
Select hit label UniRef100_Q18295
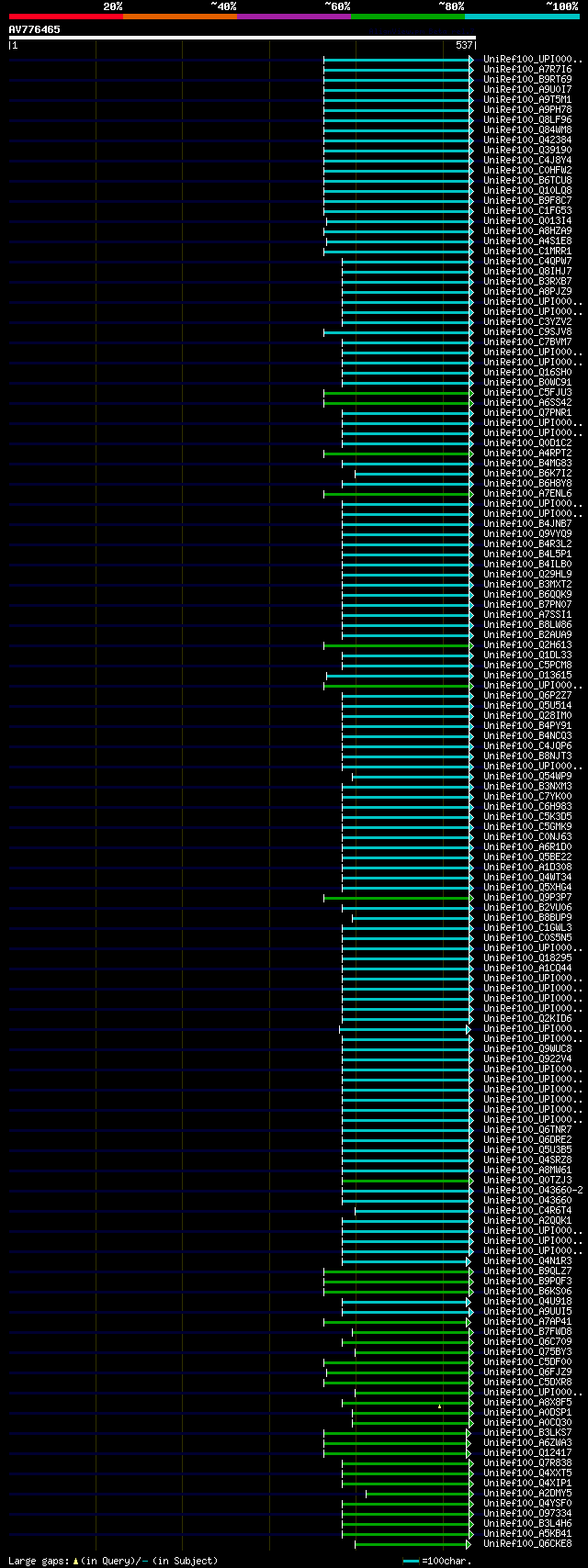527,958
